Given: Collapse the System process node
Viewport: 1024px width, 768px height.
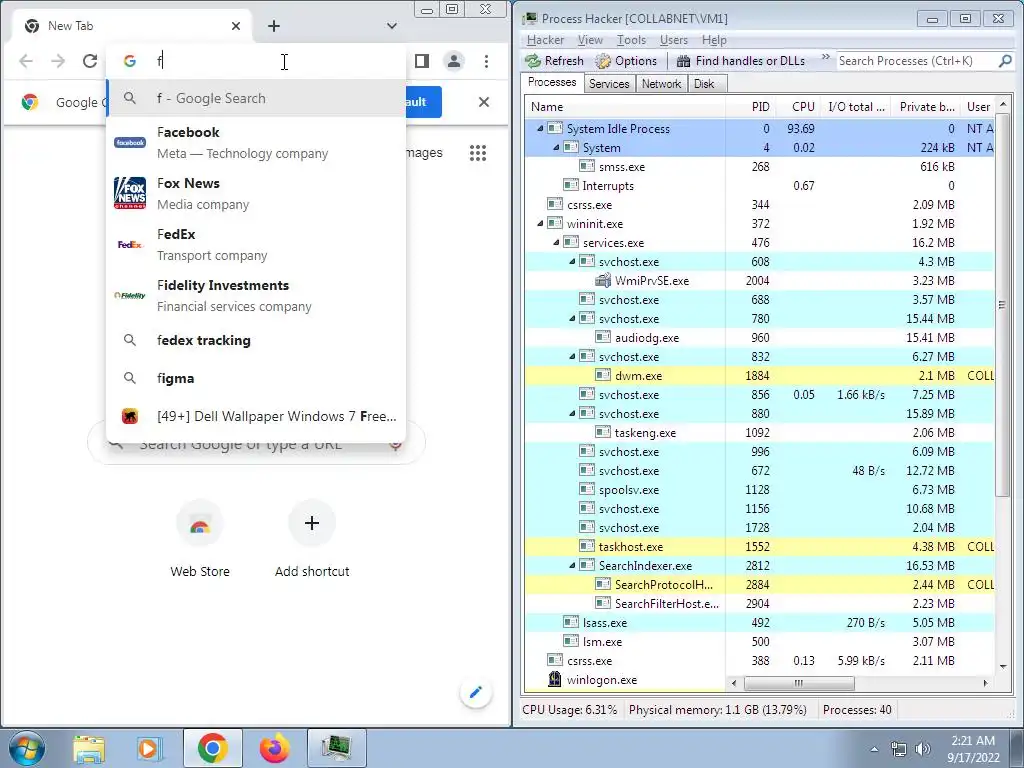Looking at the screenshot, I should 556,148.
